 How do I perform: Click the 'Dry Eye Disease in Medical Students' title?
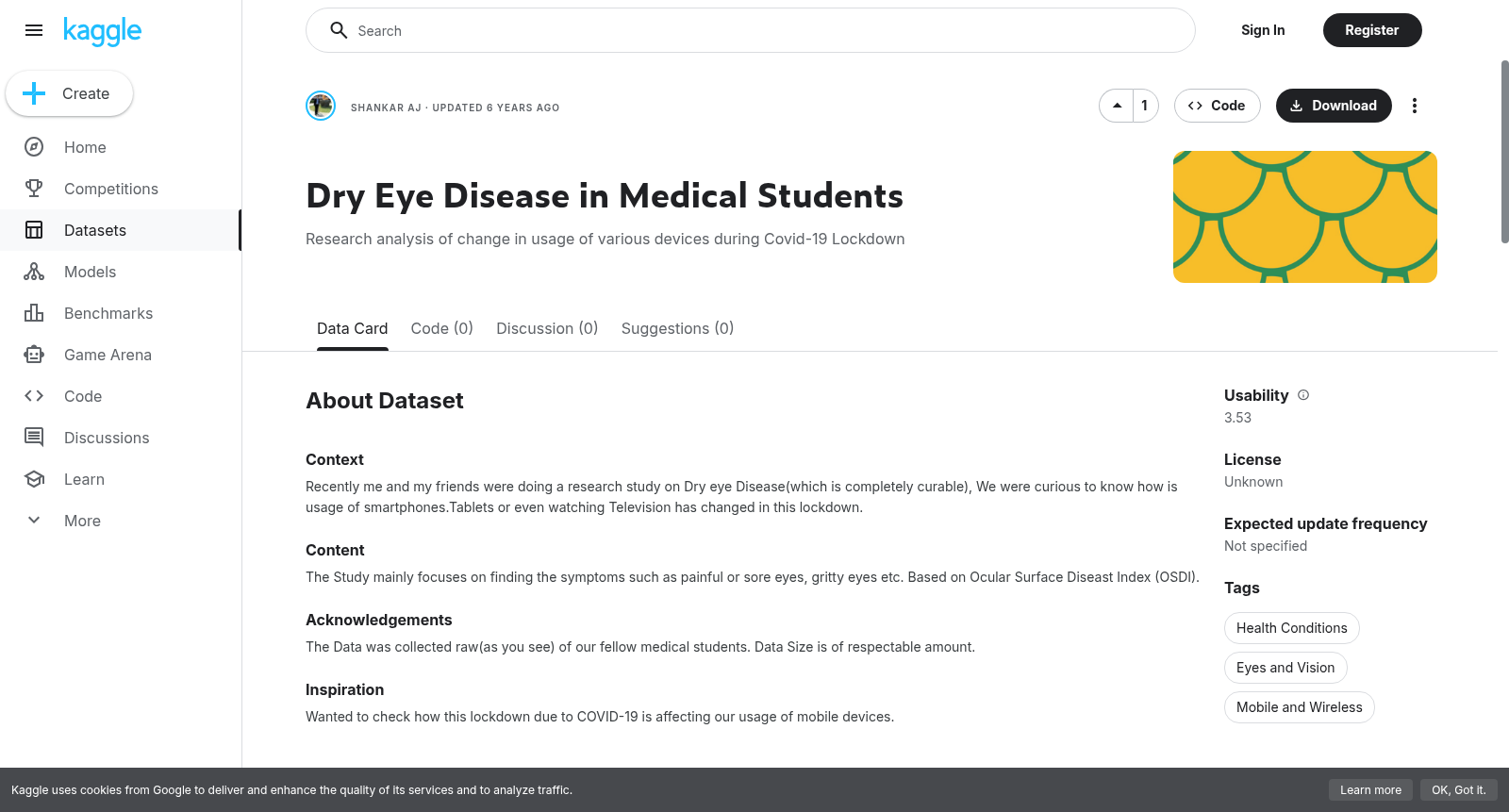tap(605, 196)
